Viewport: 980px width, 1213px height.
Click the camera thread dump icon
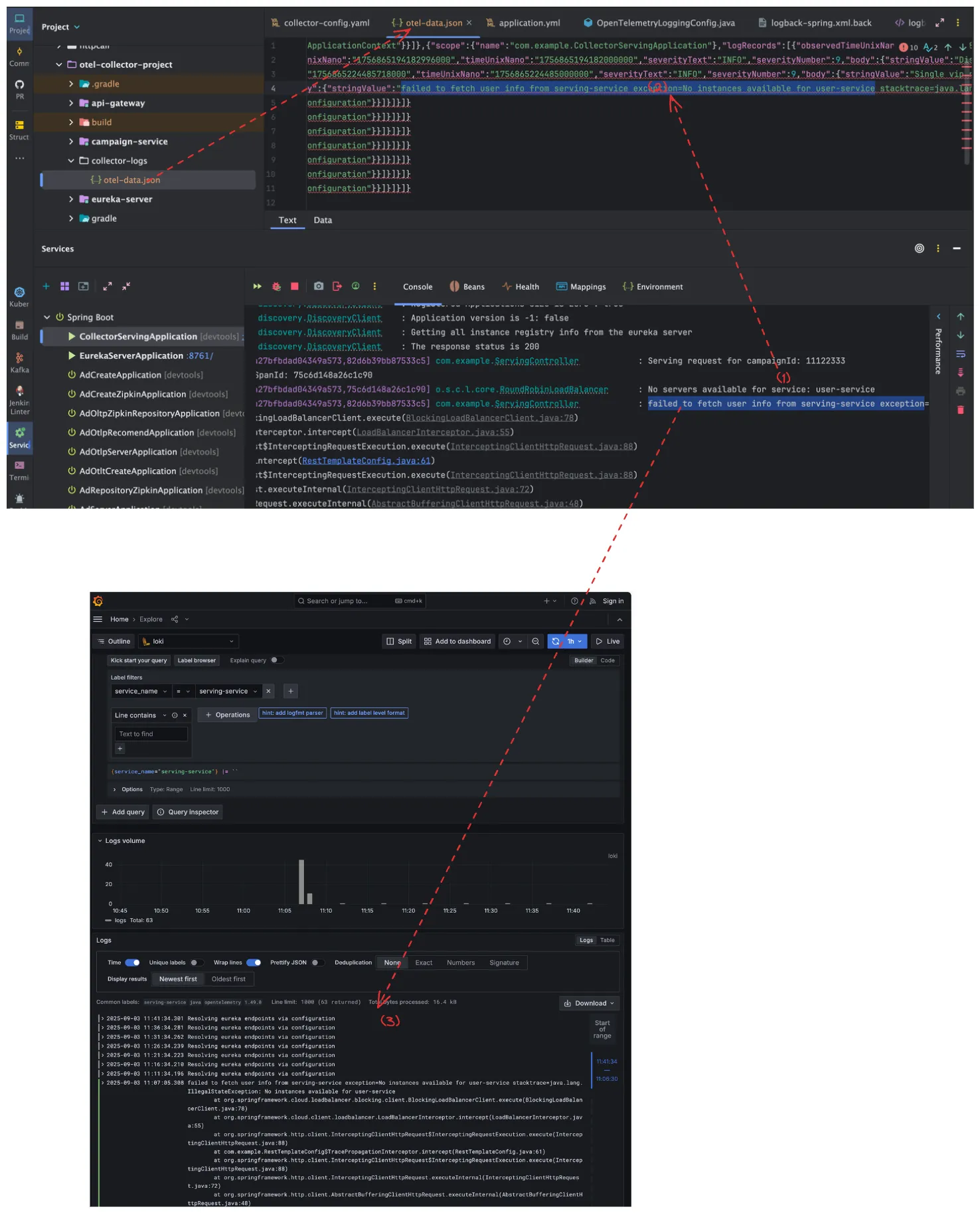319,286
